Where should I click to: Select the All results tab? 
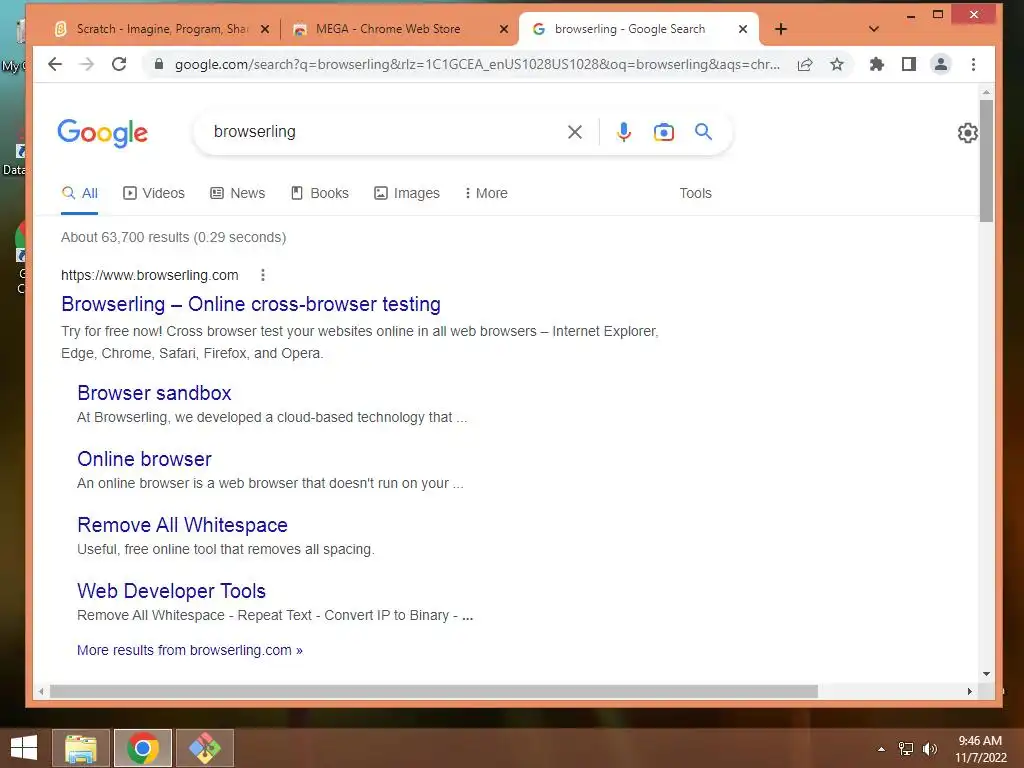(x=80, y=193)
